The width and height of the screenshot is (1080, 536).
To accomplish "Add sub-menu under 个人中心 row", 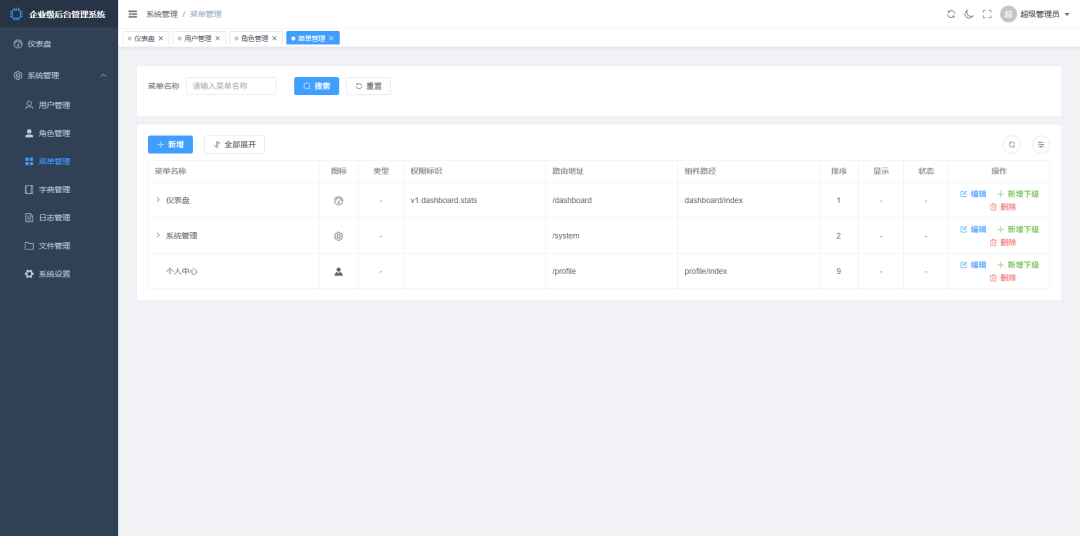I will tap(1018, 265).
